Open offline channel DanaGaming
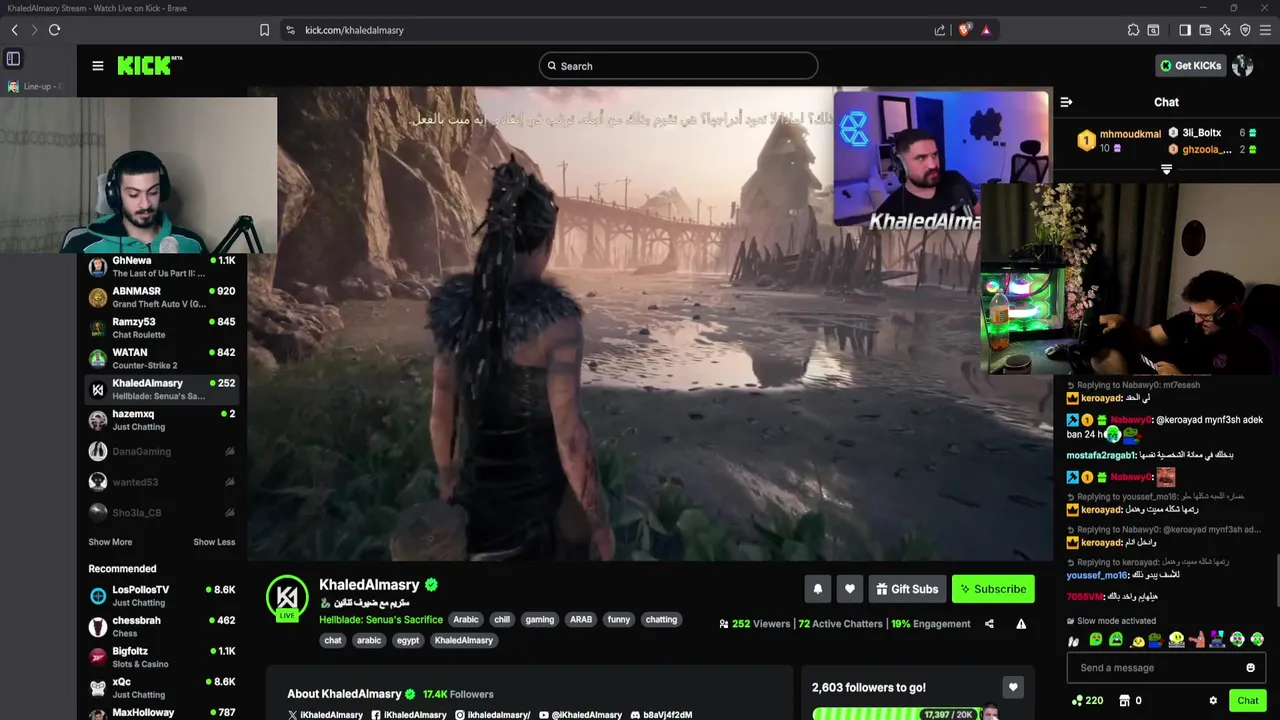 pos(162,451)
